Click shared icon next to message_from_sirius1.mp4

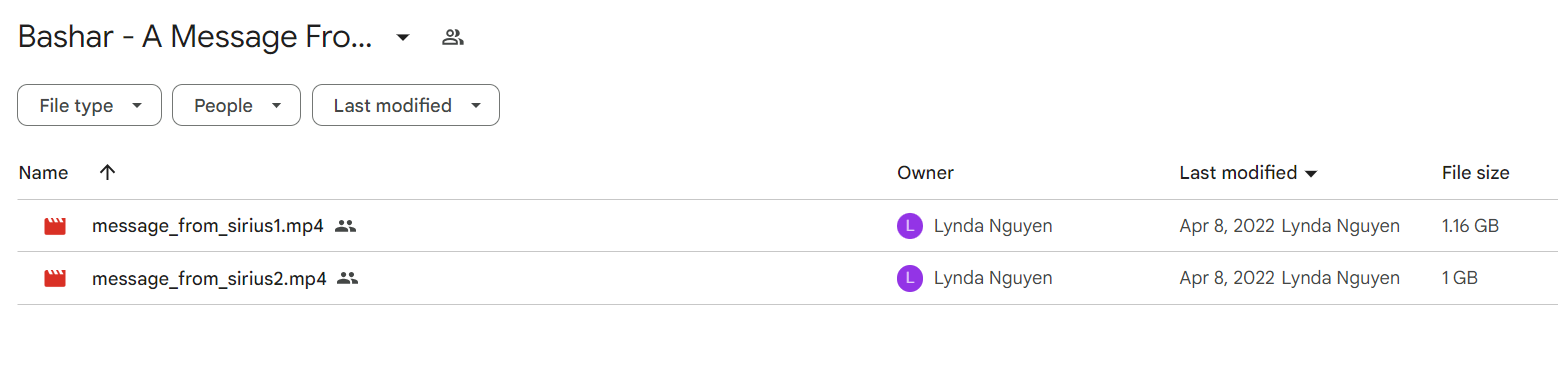pos(346,226)
